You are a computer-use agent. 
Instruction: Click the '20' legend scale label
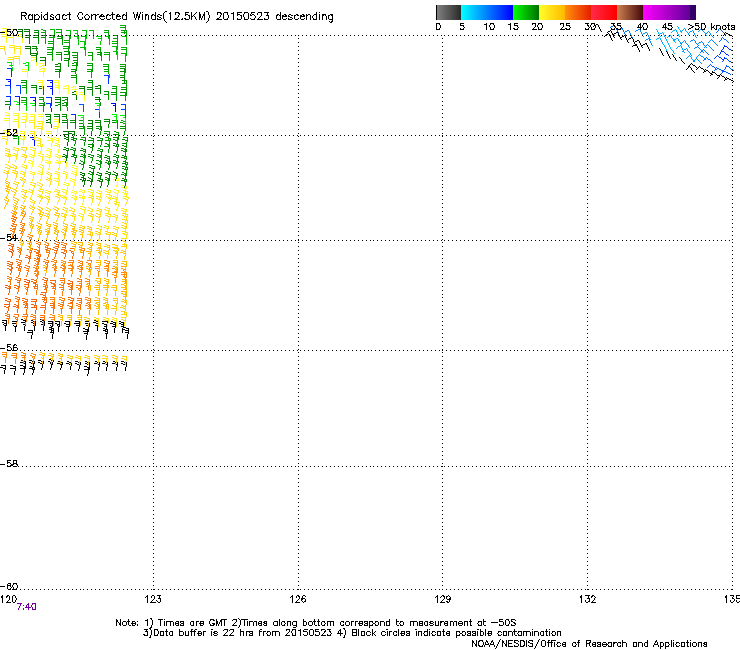(x=537, y=27)
